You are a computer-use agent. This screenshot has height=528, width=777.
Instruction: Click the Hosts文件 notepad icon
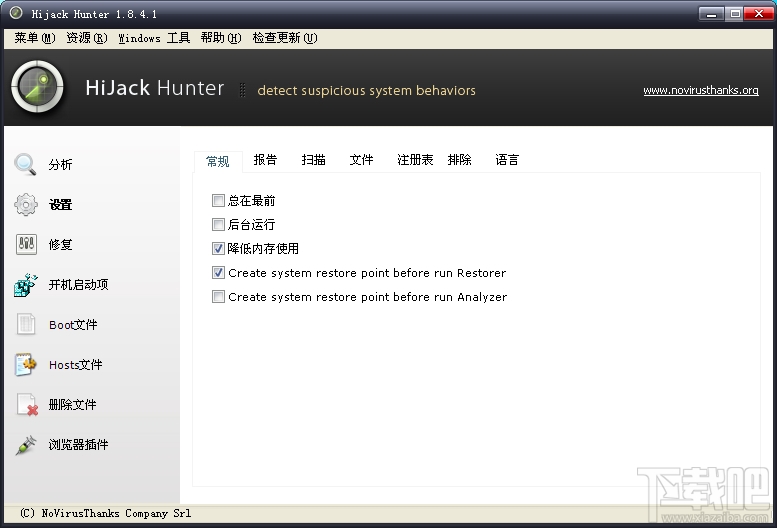pyautogui.click(x=26, y=365)
